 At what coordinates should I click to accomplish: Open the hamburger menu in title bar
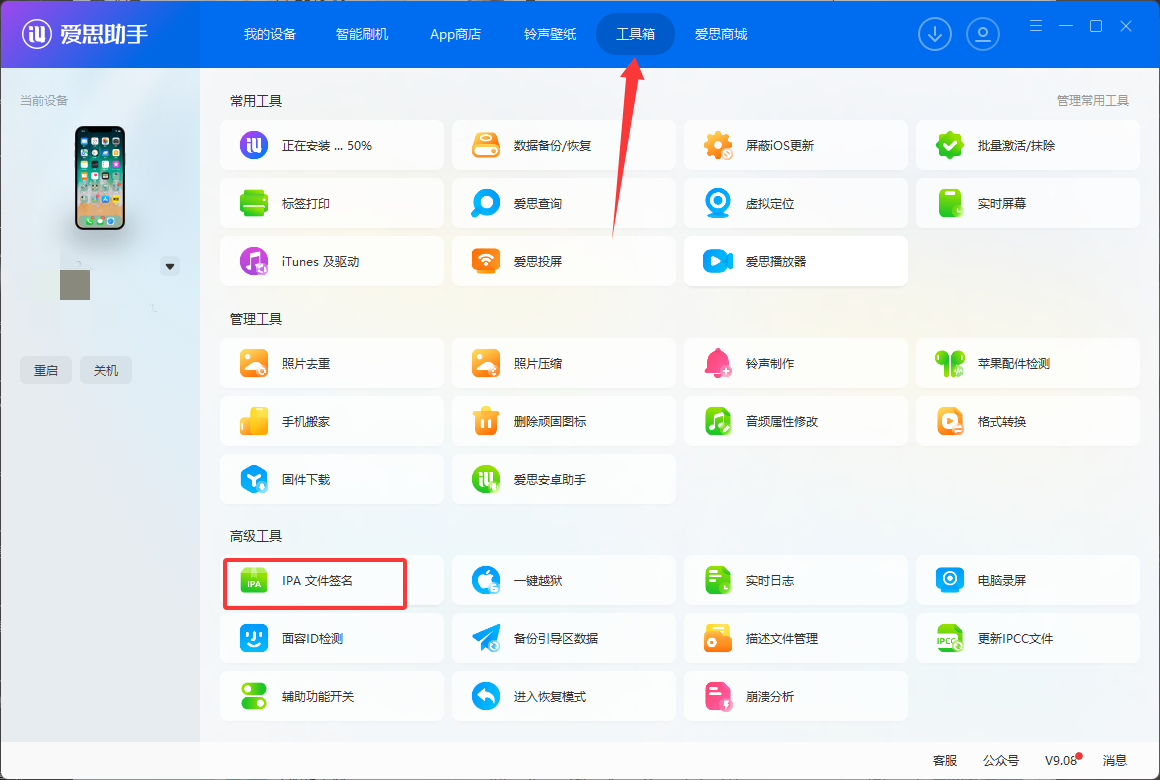1036,26
